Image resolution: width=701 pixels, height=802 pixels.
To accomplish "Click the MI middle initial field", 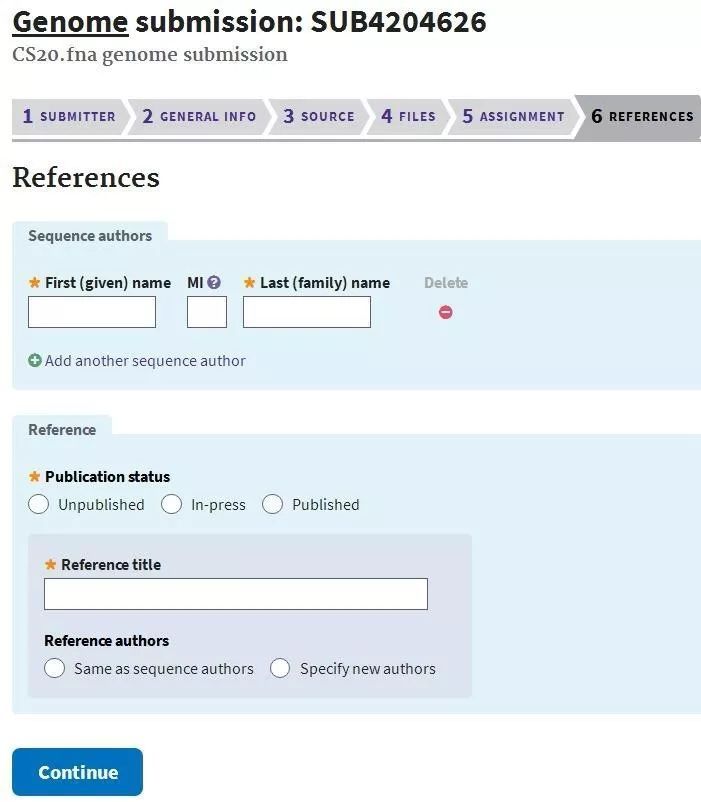I will pyautogui.click(x=207, y=312).
